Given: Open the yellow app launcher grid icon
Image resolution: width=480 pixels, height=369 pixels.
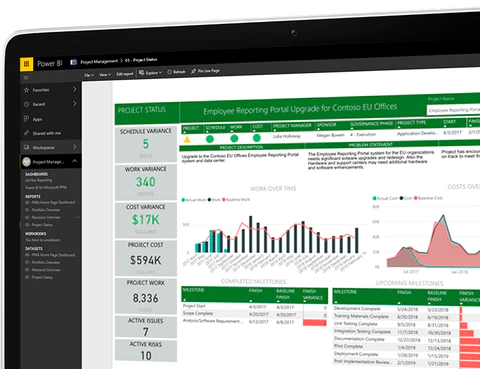Looking at the screenshot, I should [x=27, y=64].
